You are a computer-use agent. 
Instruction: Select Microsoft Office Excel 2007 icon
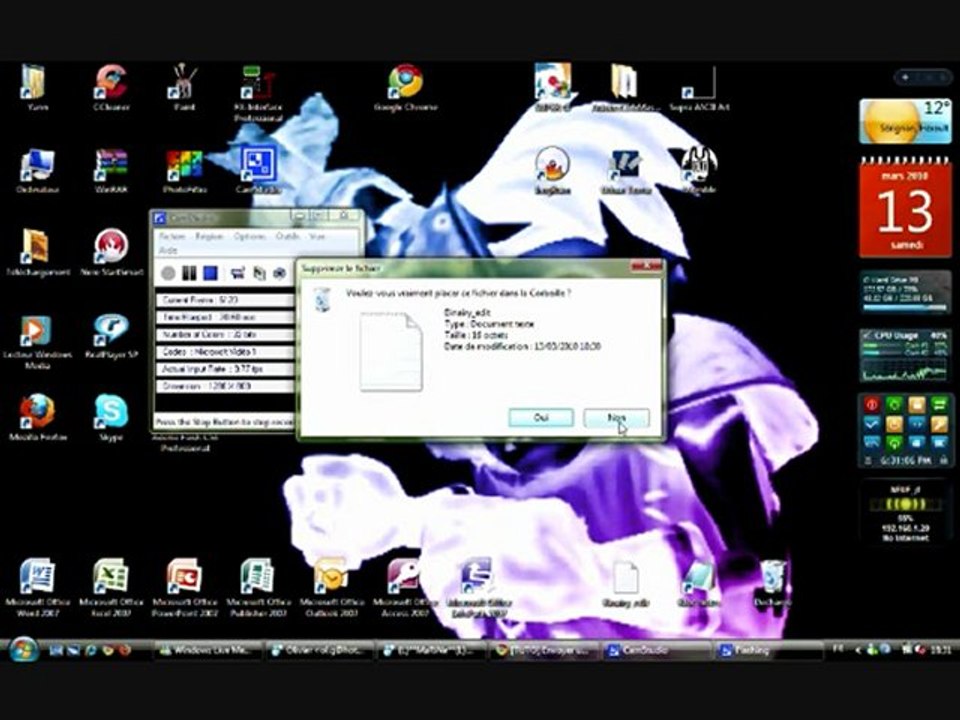[111, 587]
